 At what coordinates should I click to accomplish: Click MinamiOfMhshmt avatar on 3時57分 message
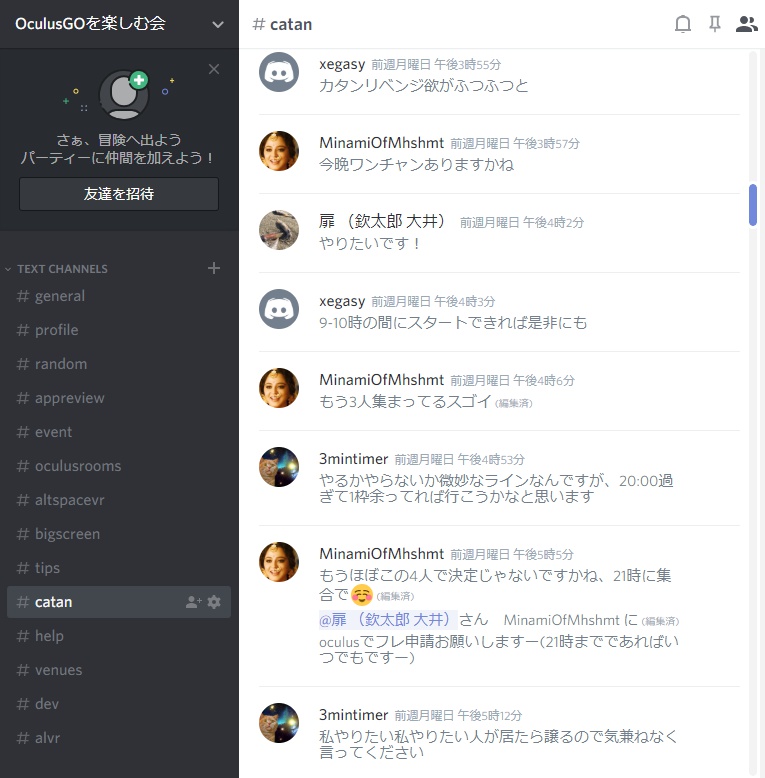pyautogui.click(x=279, y=151)
